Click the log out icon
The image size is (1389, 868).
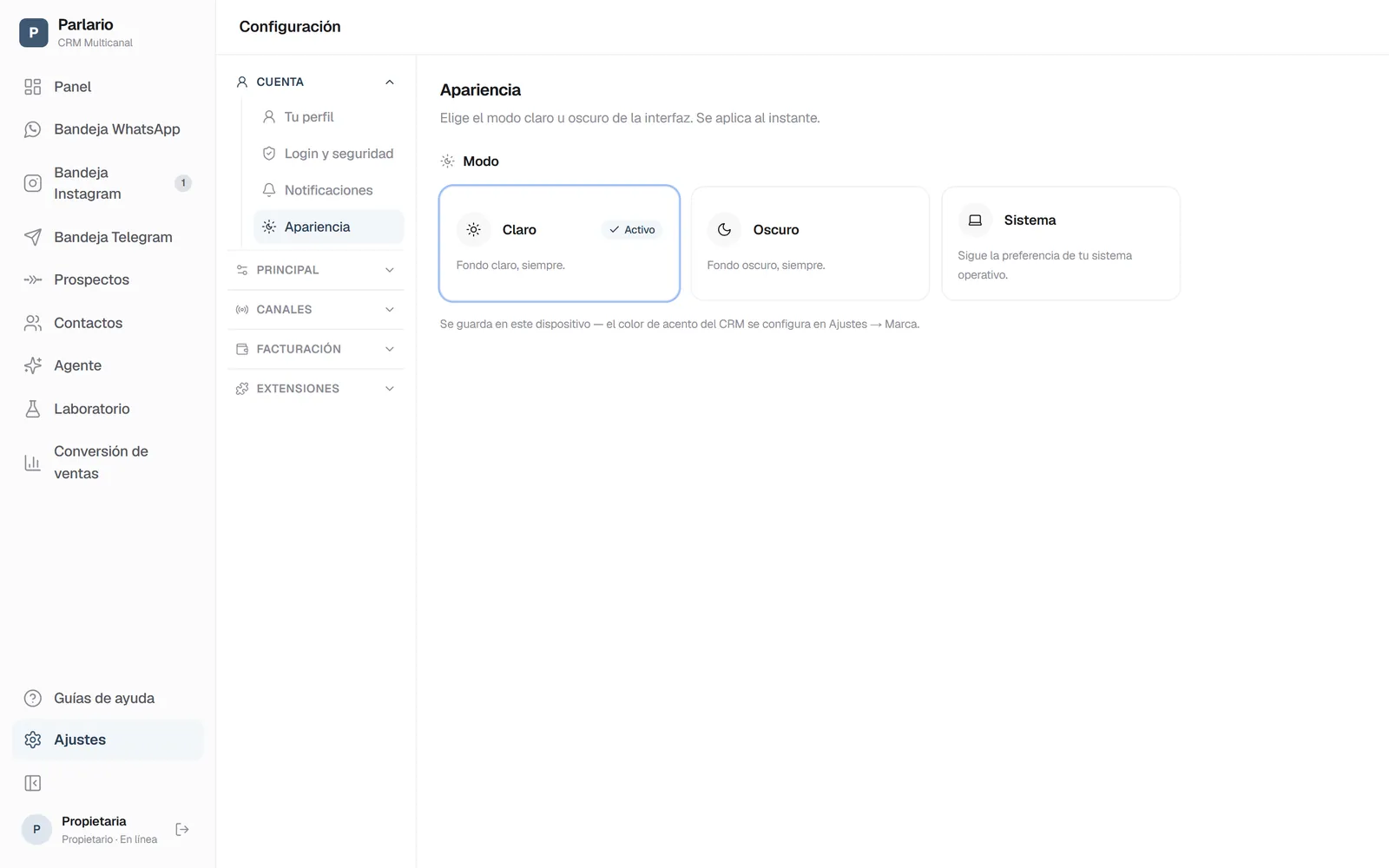coord(182,830)
